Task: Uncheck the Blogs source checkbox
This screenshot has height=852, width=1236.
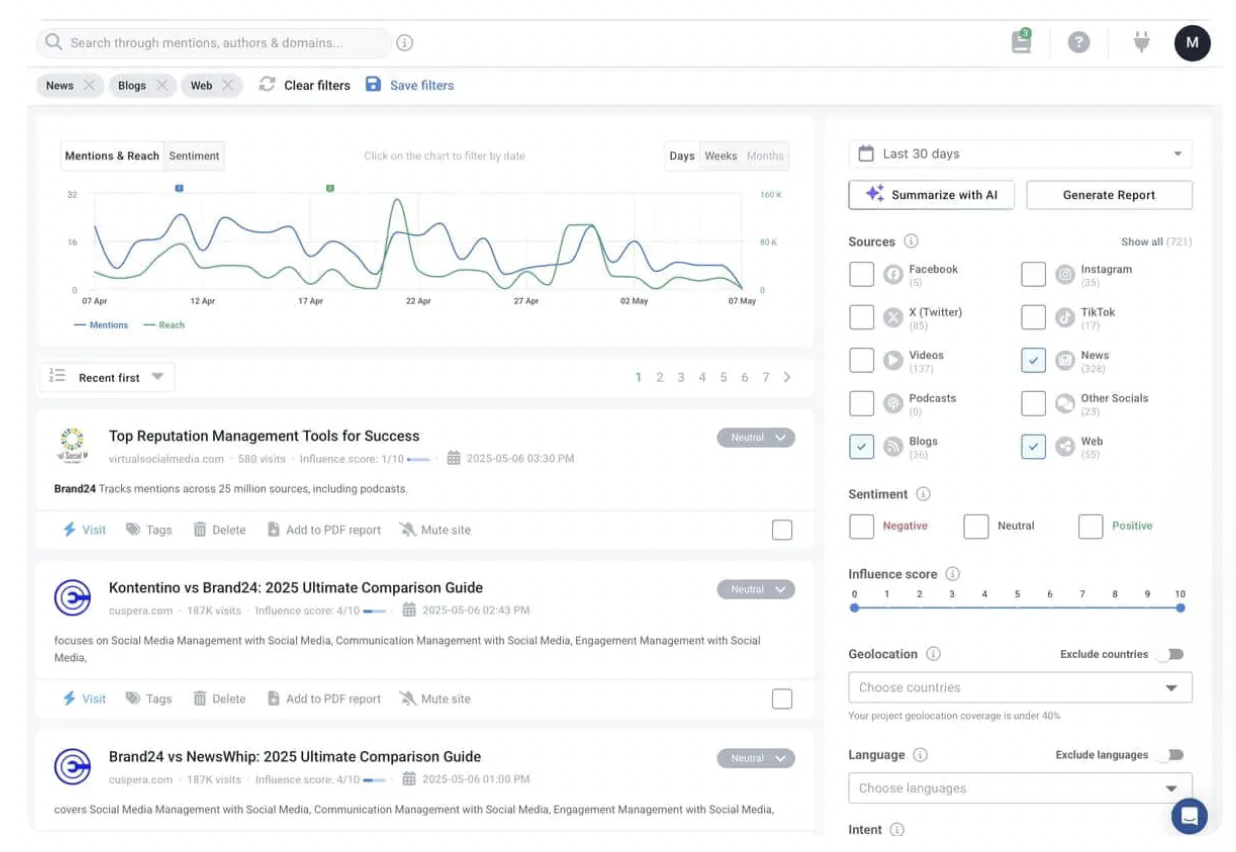Action: [x=861, y=446]
